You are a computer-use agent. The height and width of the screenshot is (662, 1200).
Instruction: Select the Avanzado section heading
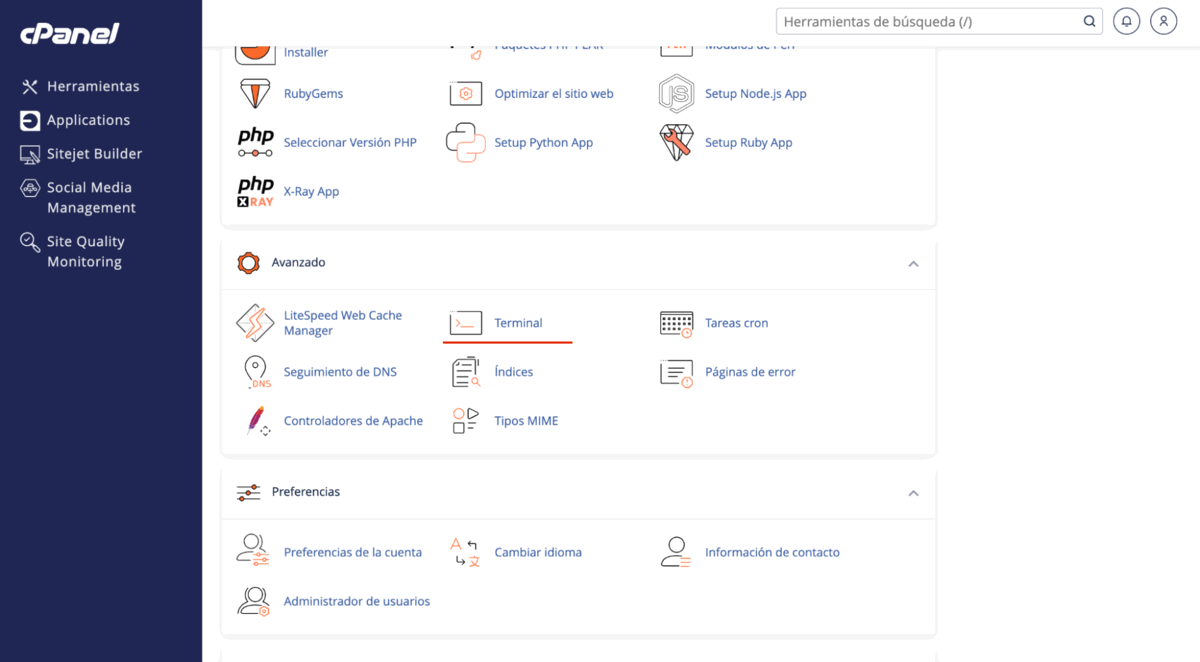click(x=298, y=262)
